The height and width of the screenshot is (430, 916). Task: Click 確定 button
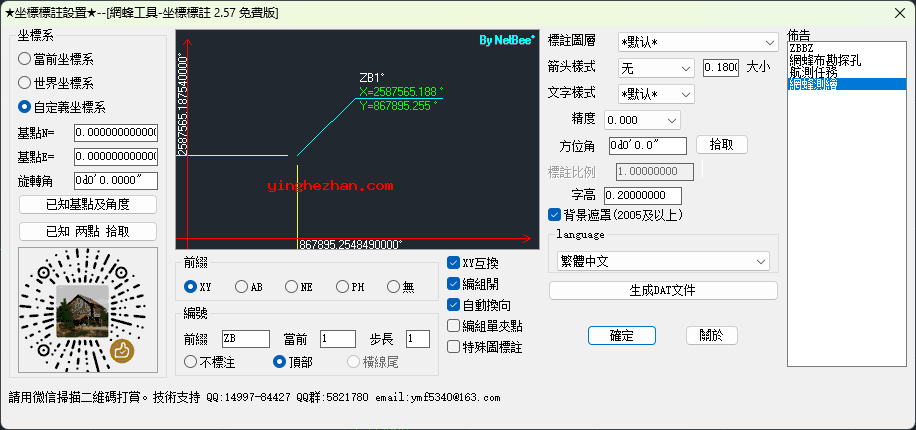[x=622, y=335]
